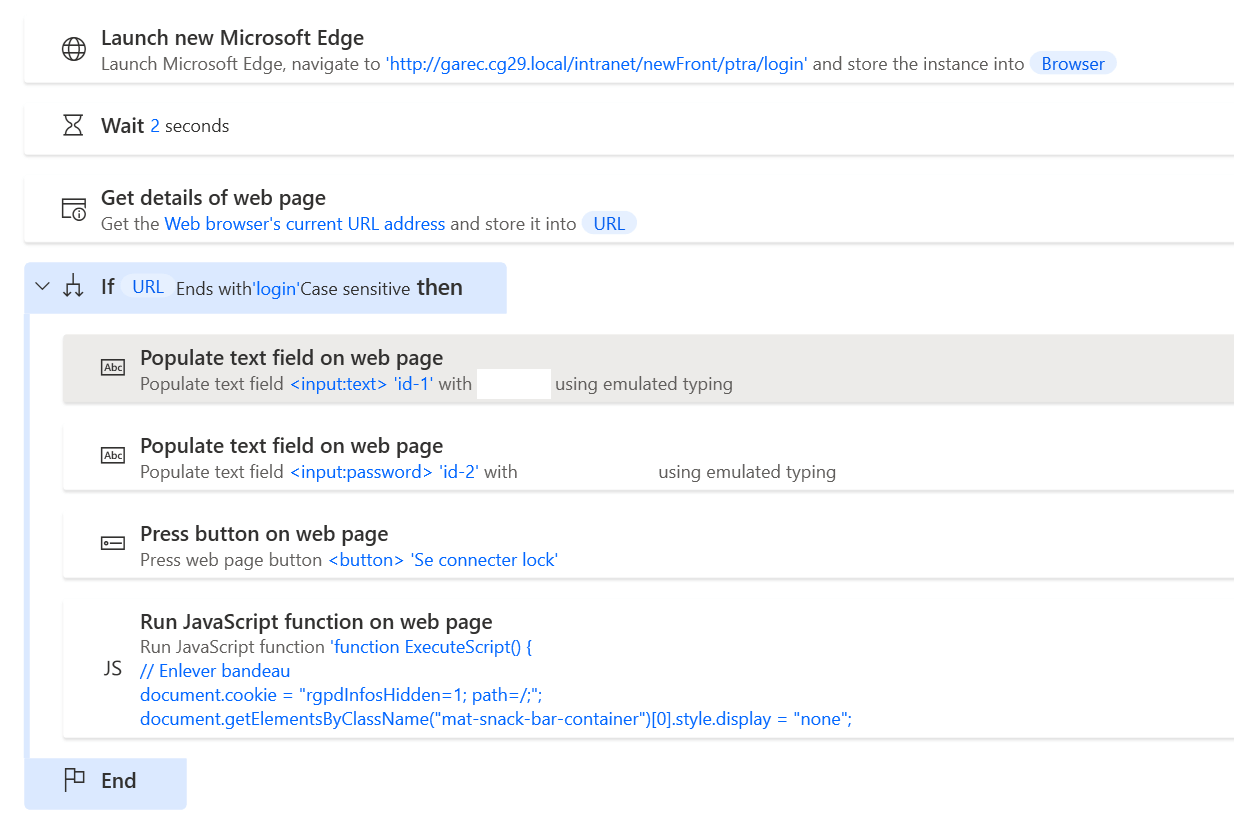Screen dimensions: 1234x819
Task: Click the Get details of web page icon
Action: 74,209
